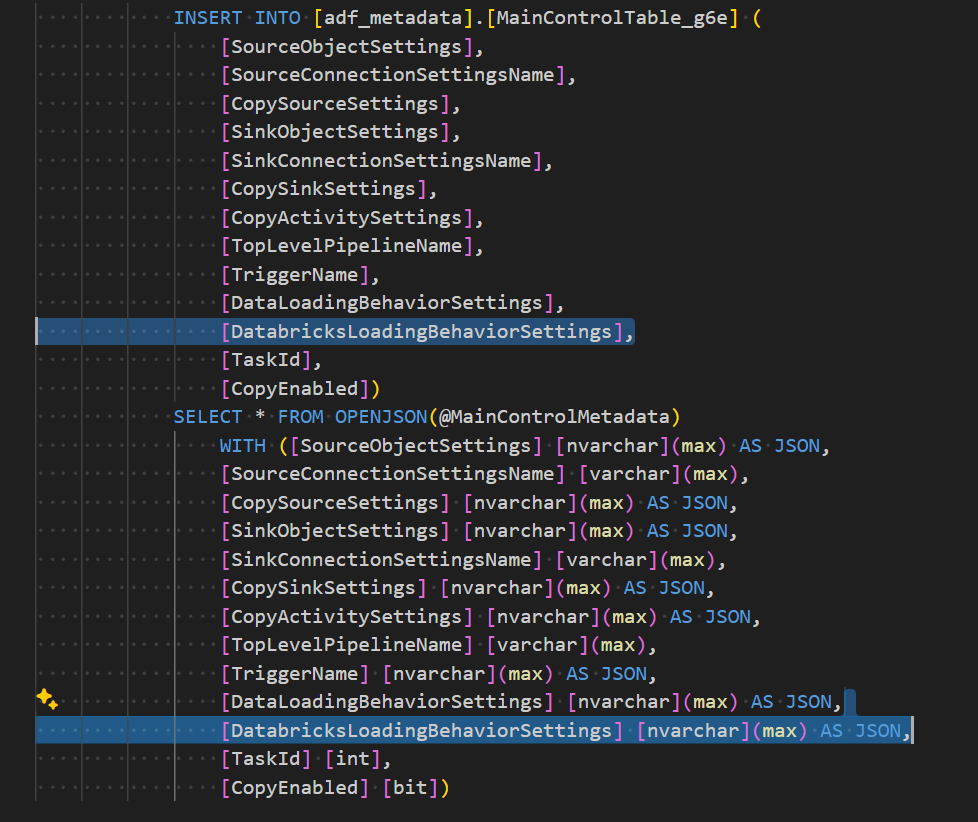Click [TopLevelPipelineName] in the WITH clause
The image size is (978, 822).
pyautogui.click(x=347, y=645)
